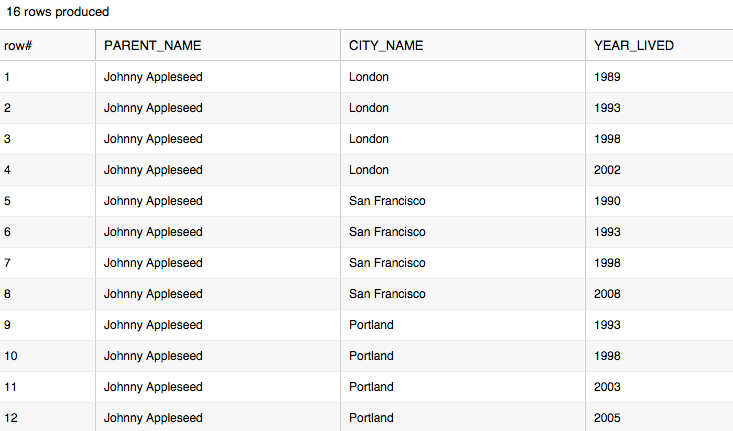The height and width of the screenshot is (431, 733).
Task: Select the 2002 year cell
Action: (607, 170)
